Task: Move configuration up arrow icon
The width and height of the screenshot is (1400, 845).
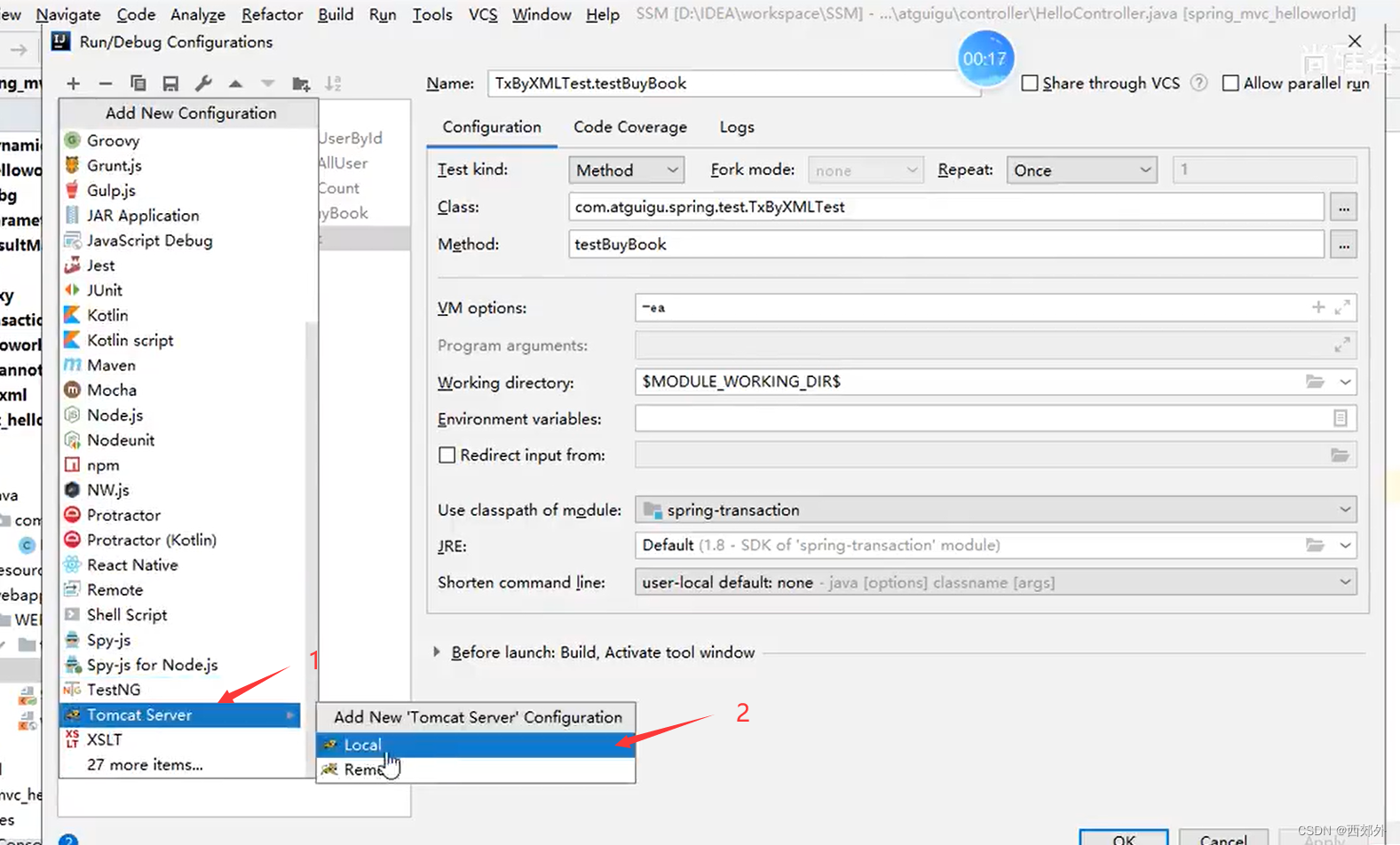Action: tap(235, 83)
